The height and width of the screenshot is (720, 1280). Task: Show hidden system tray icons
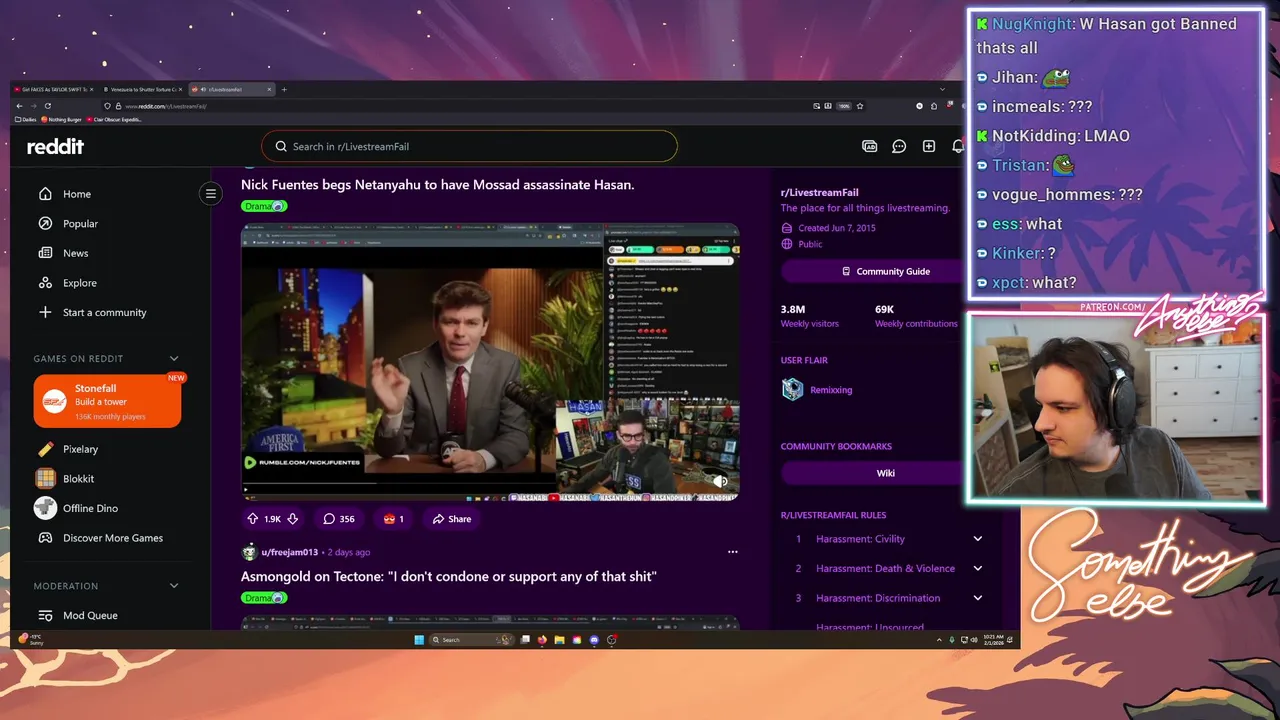939,640
